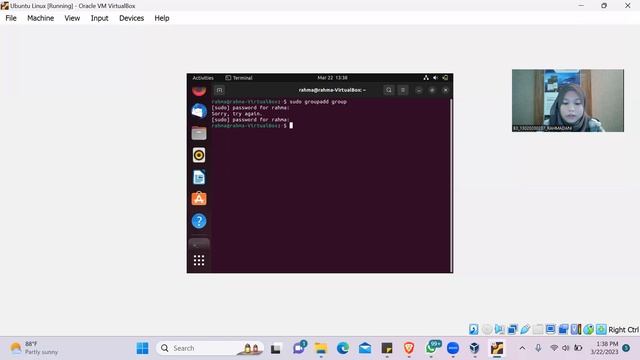Open the Help icon in the dock
The image size is (640, 360).
pos(199,221)
